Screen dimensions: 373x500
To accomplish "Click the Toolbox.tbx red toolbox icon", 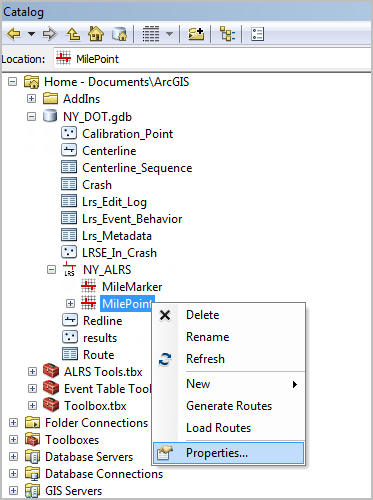I will pyautogui.click(x=51, y=405).
